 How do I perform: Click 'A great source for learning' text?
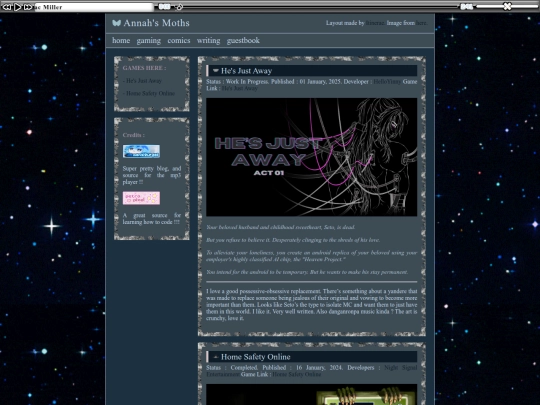tap(152, 219)
